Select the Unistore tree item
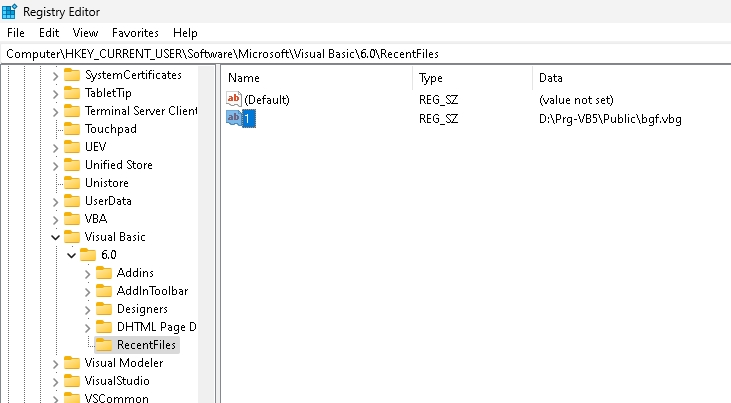Image resolution: width=731 pixels, height=403 pixels. tap(106, 183)
